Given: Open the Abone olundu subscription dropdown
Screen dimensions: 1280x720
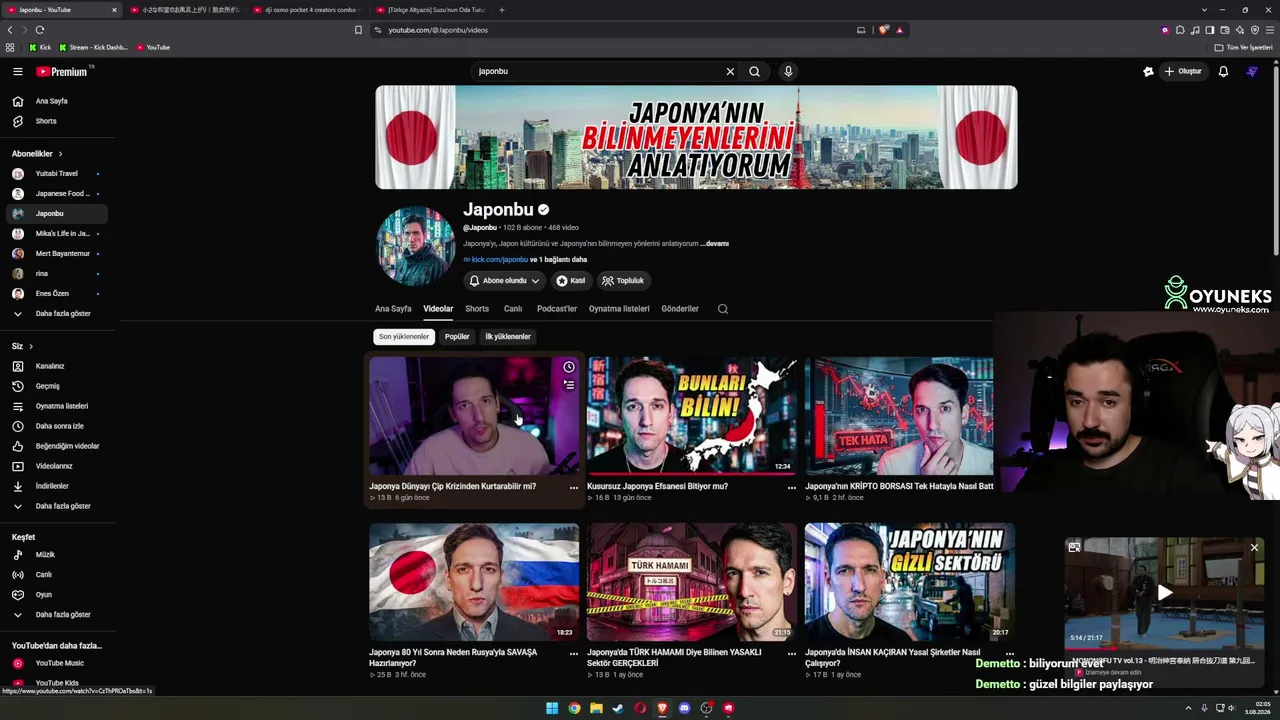Looking at the screenshot, I should (504, 281).
